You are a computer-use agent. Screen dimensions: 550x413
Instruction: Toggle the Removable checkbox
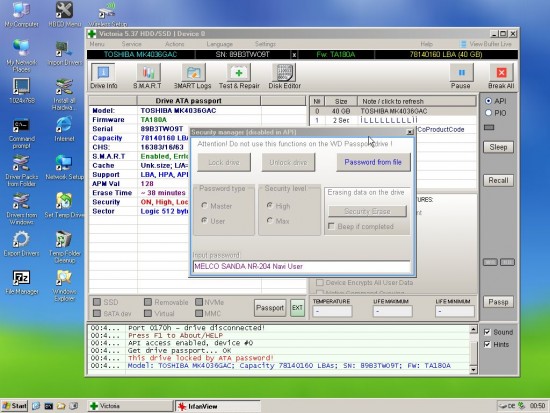click(148, 302)
